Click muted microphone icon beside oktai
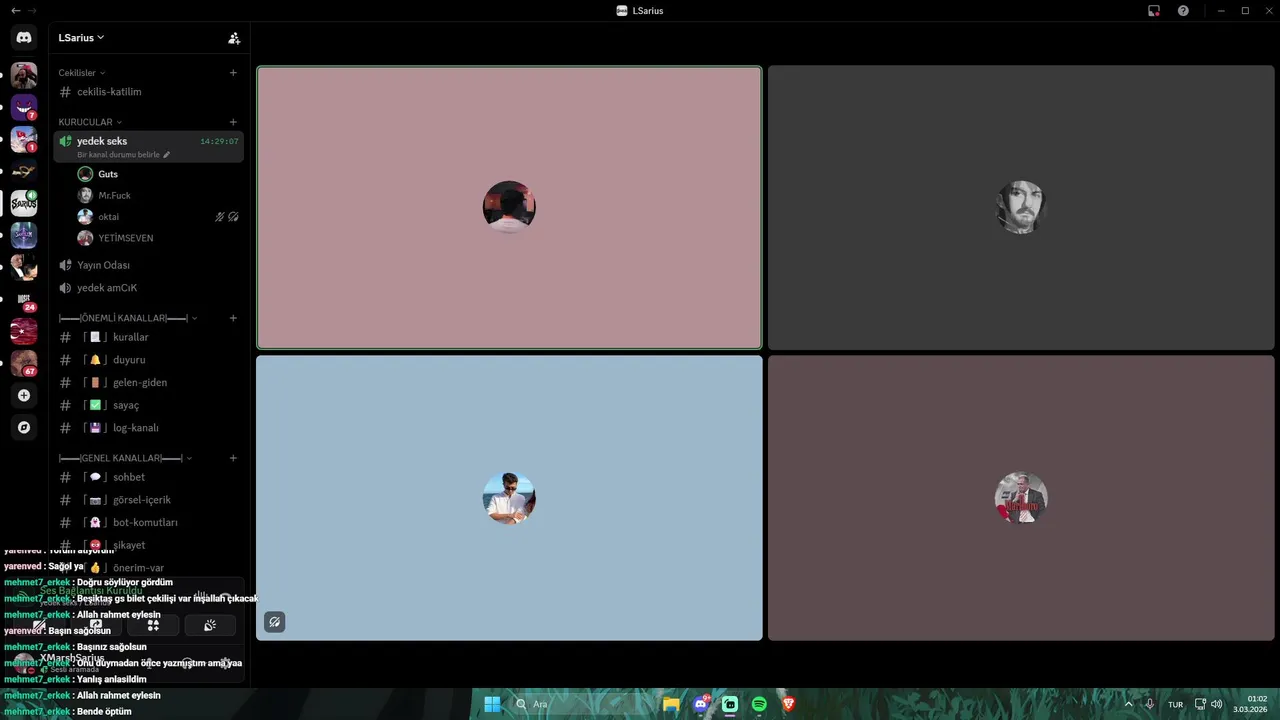 [x=220, y=217]
